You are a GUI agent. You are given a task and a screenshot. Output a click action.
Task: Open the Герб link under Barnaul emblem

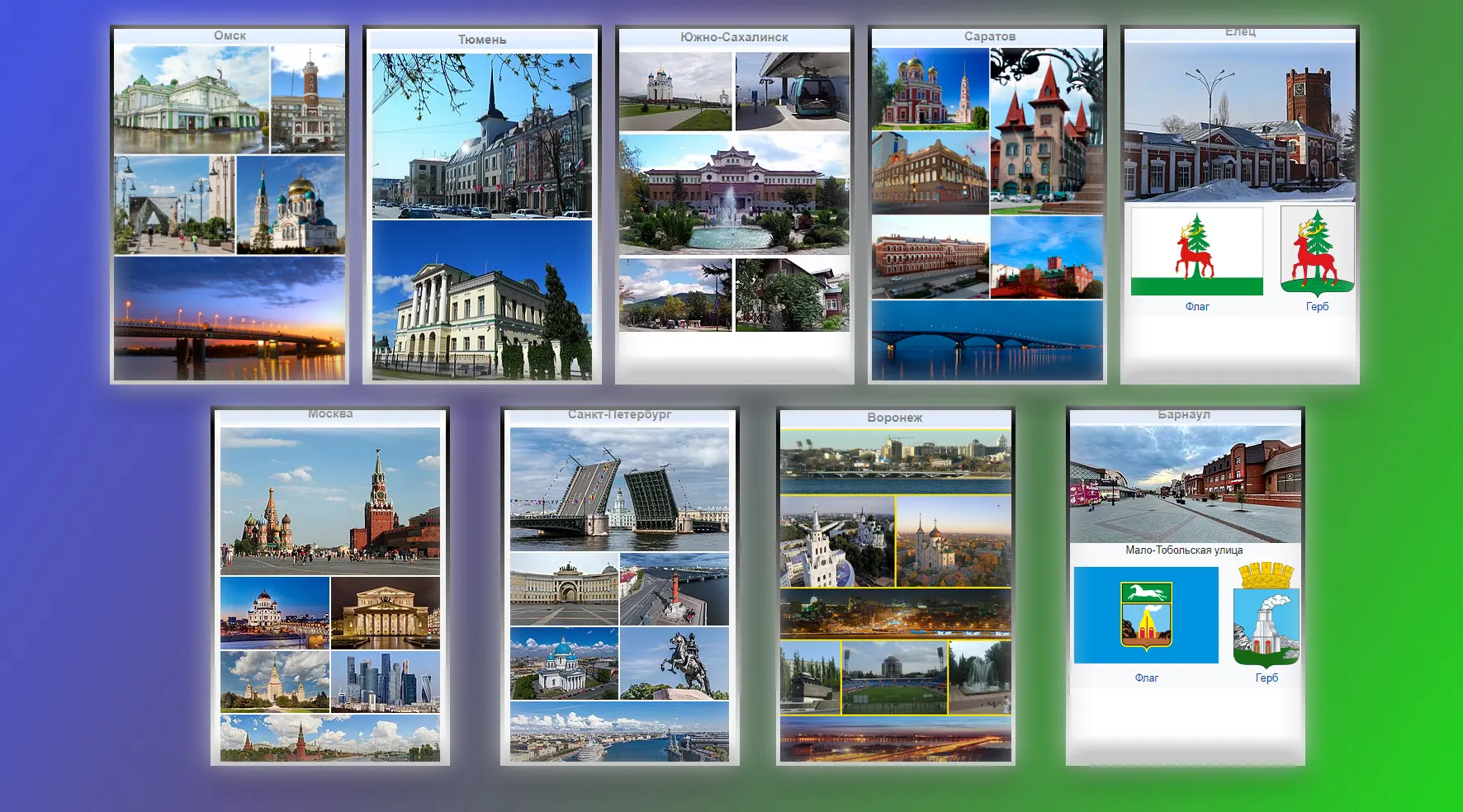pos(1266,678)
